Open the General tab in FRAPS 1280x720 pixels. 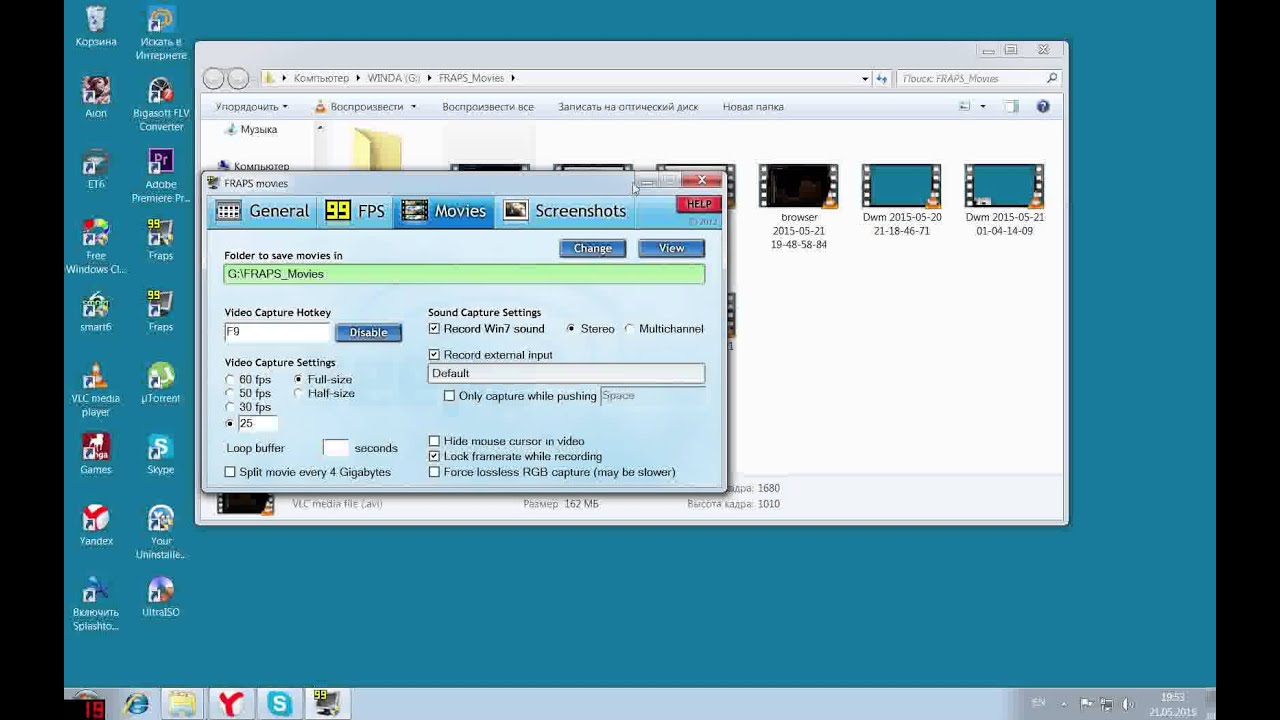263,211
